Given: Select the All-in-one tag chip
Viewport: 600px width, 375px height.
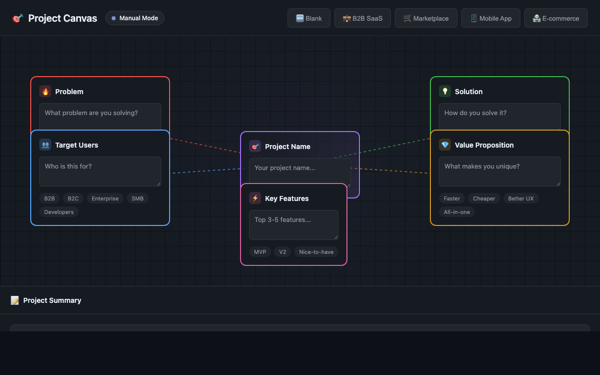Looking at the screenshot, I should click(x=457, y=212).
